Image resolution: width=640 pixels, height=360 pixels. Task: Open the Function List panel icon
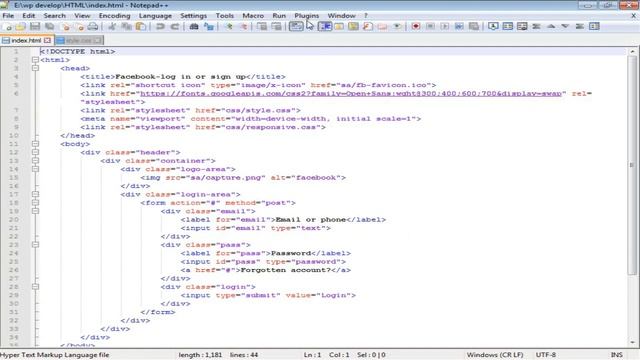368,27
